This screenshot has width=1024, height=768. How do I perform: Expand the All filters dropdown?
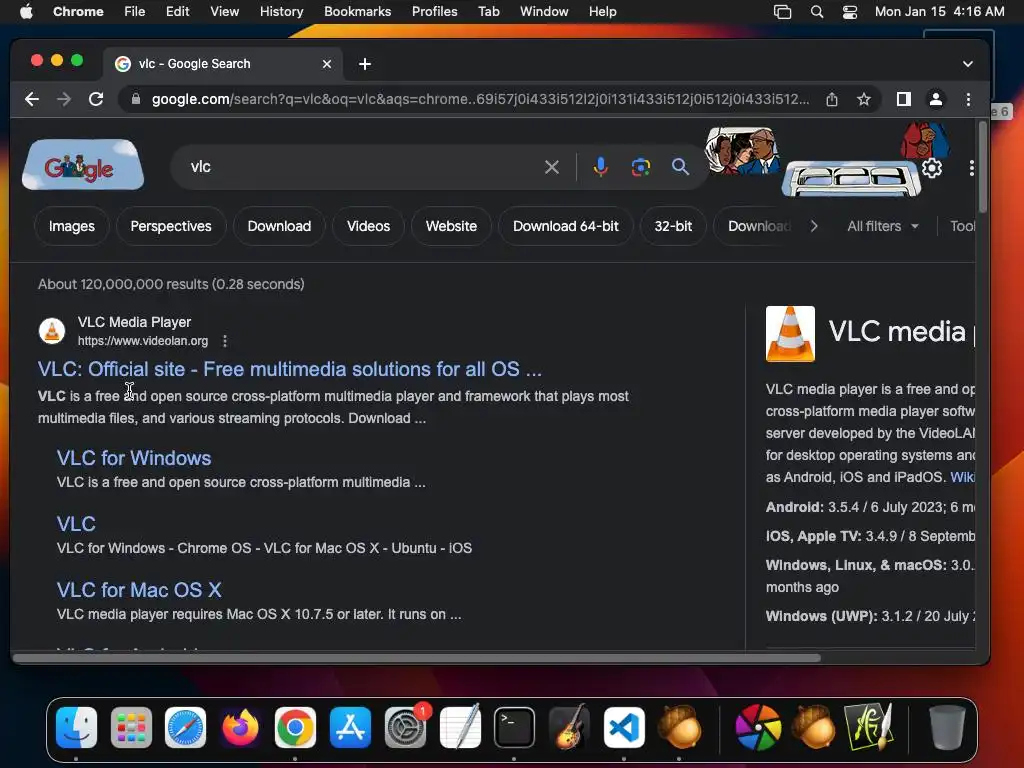pyautogui.click(x=882, y=227)
